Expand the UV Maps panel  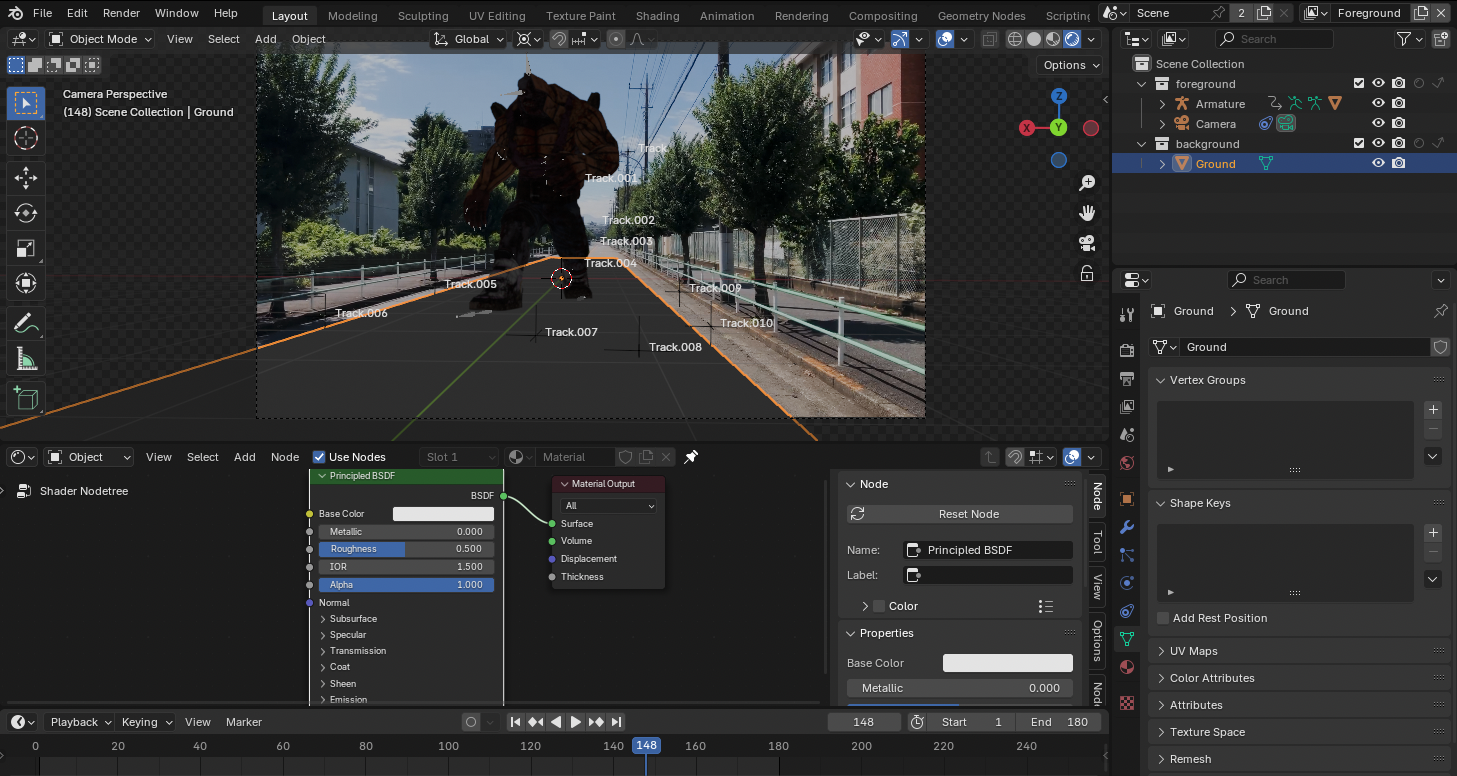(x=1194, y=651)
